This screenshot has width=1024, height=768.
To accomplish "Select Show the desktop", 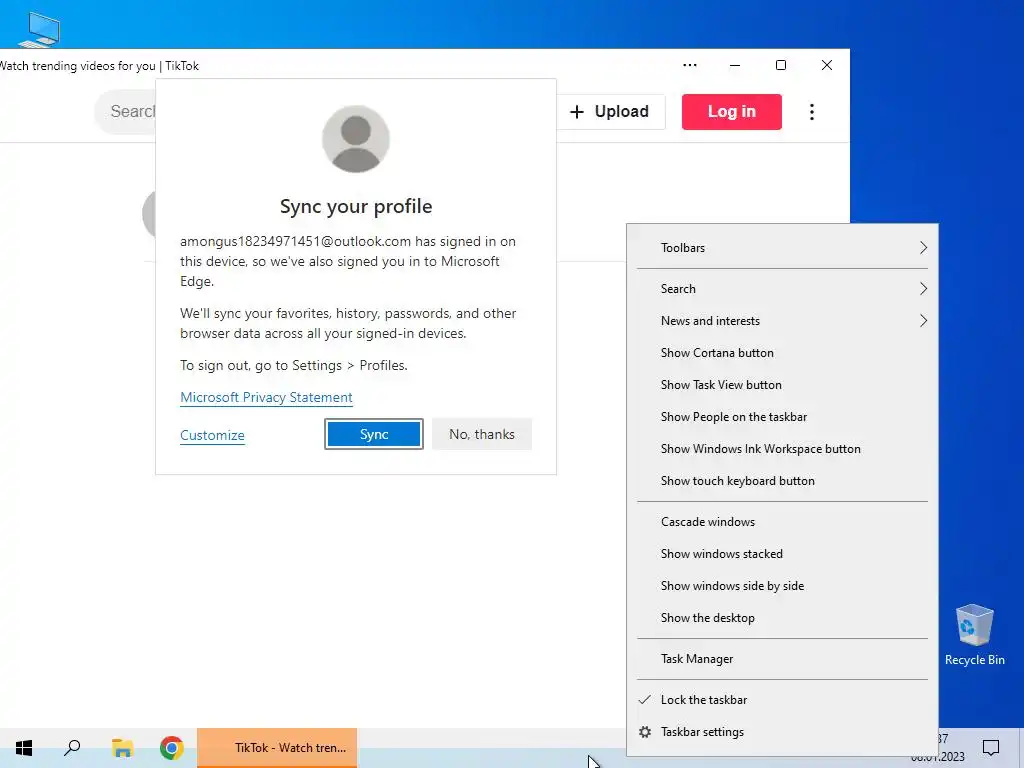I will point(782,618).
